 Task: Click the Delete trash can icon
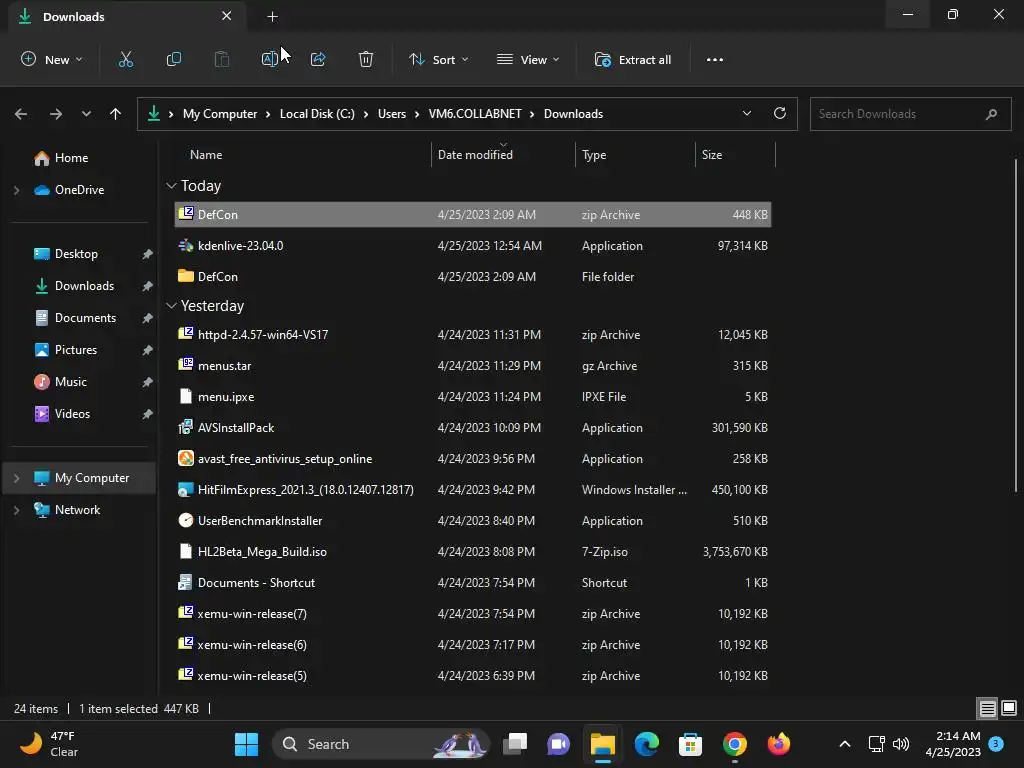pyautogui.click(x=366, y=59)
